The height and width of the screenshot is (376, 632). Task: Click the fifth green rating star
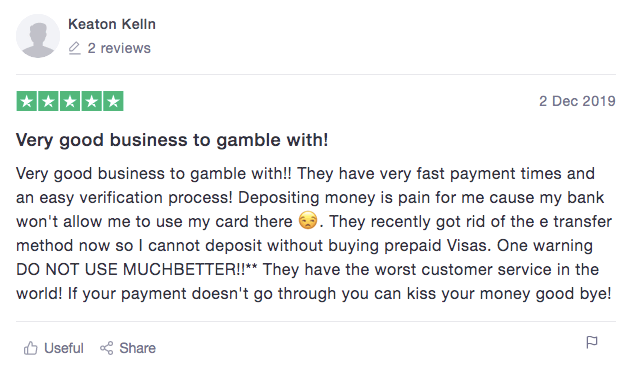pyautogui.click(x=113, y=101)
